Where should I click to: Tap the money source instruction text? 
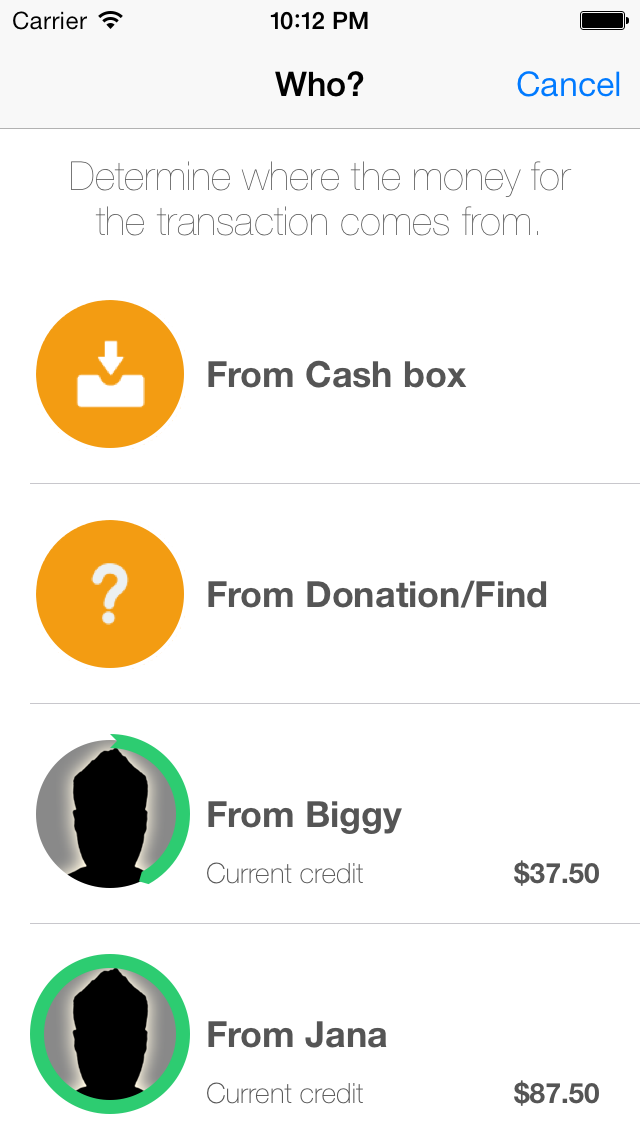[320, 199]
